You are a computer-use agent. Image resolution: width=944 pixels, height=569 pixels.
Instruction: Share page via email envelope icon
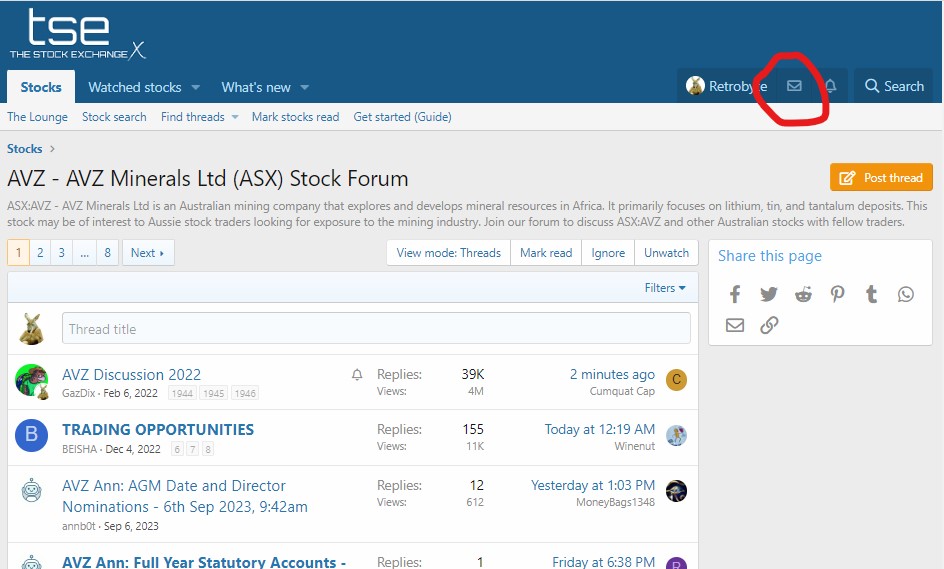coord(734,325)
